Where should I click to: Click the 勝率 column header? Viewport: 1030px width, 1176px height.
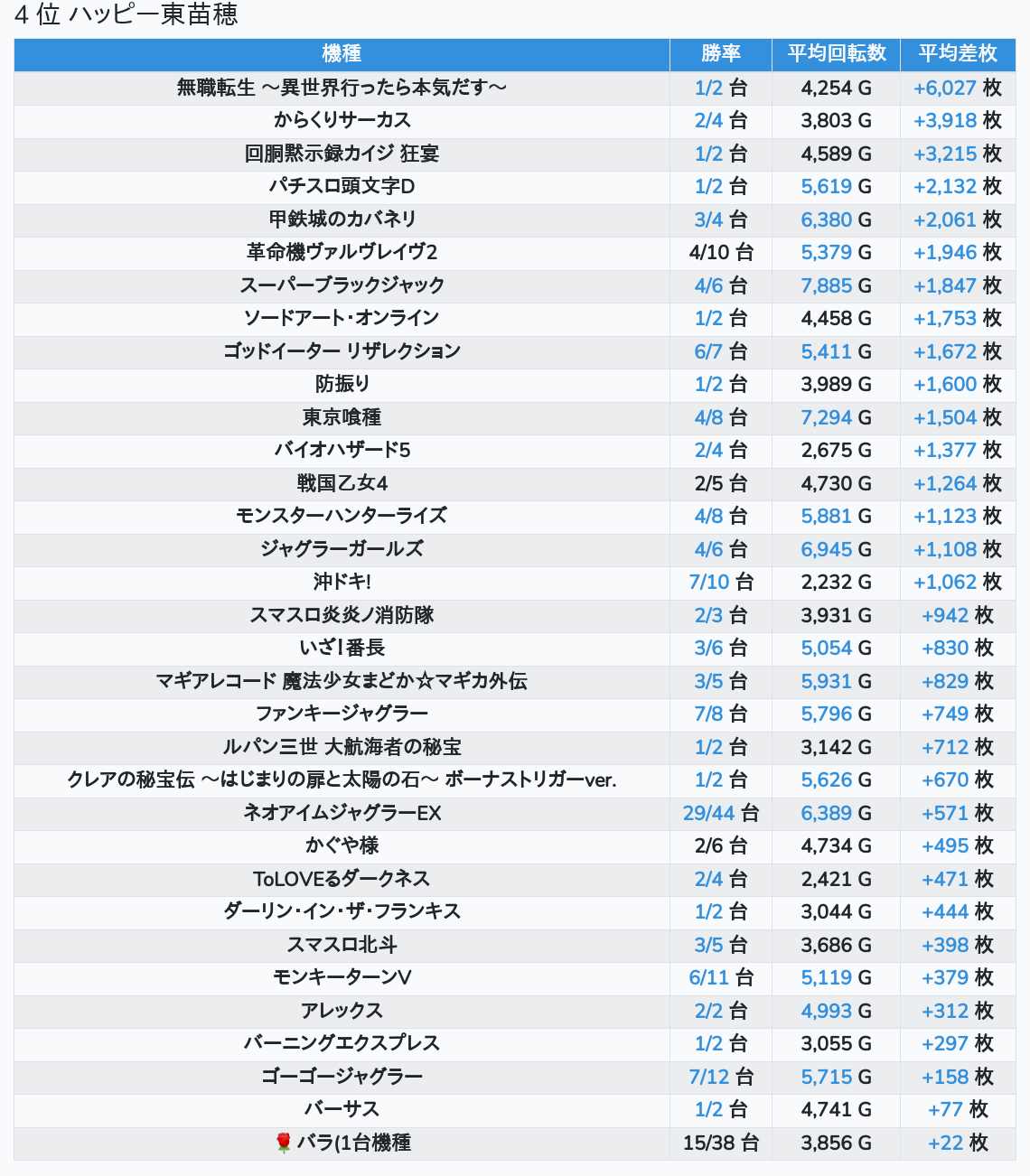click(720, 54)
